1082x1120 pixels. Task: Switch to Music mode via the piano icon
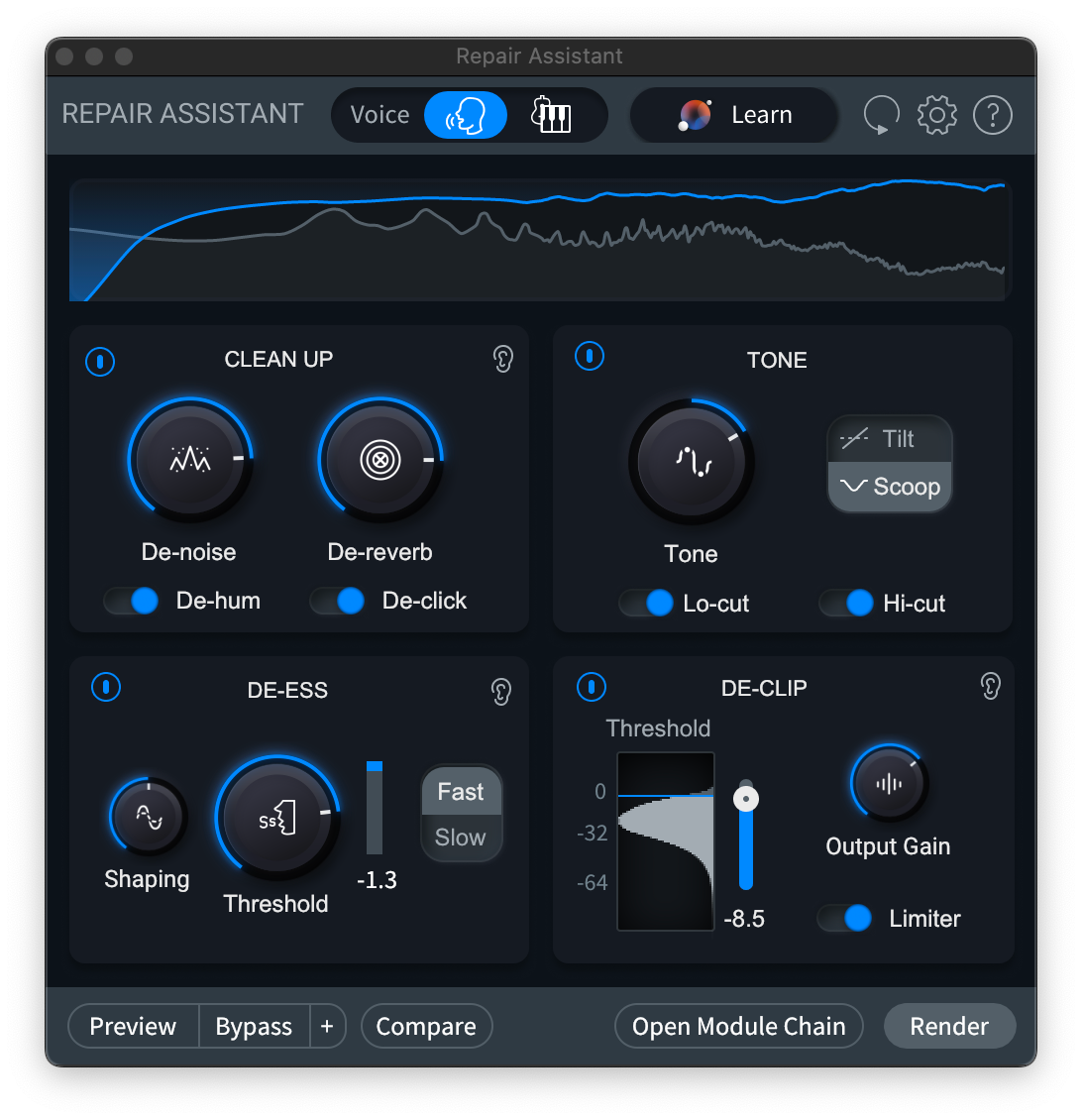point(551,114)
